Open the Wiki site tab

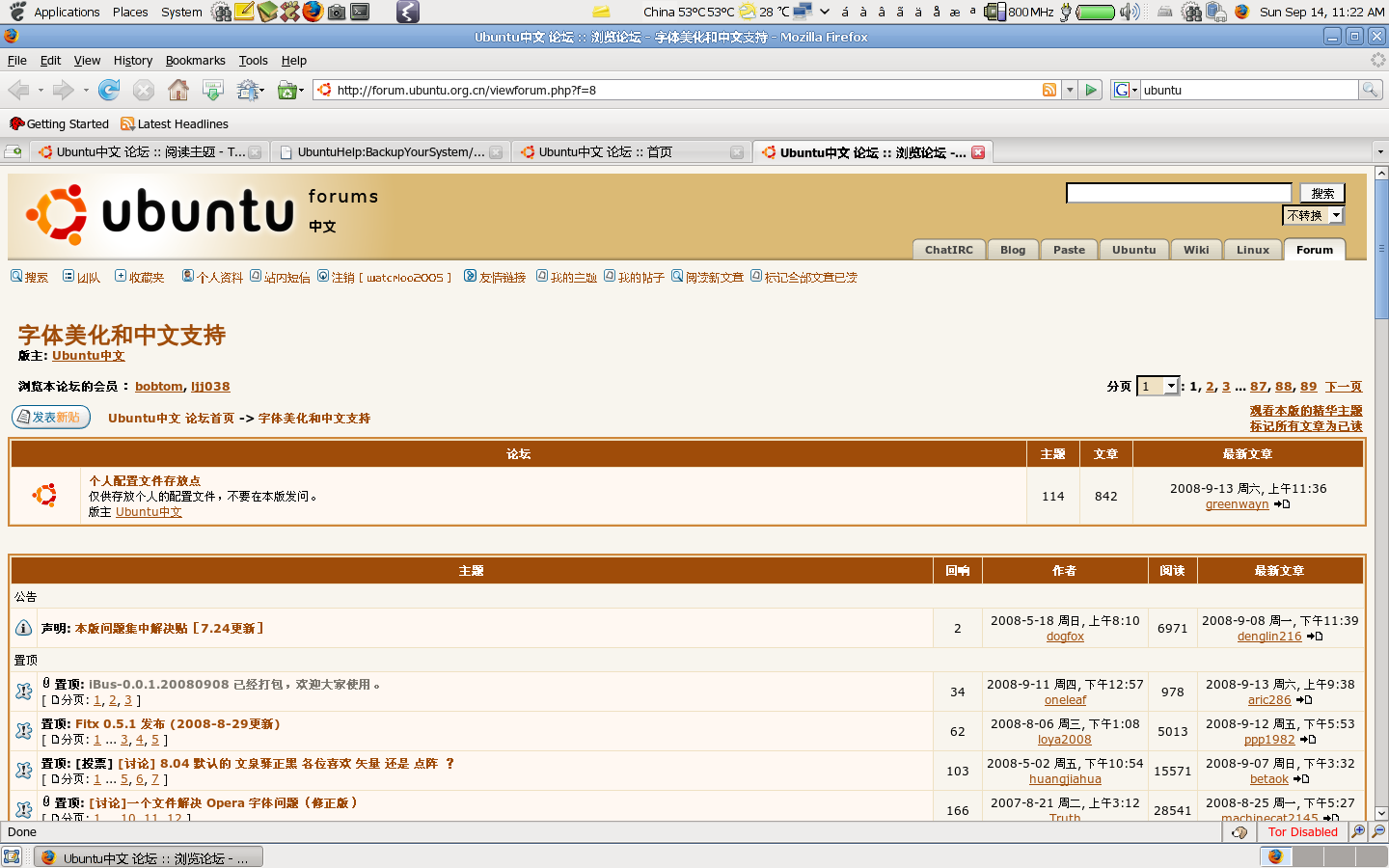(x=1196, y=250)
